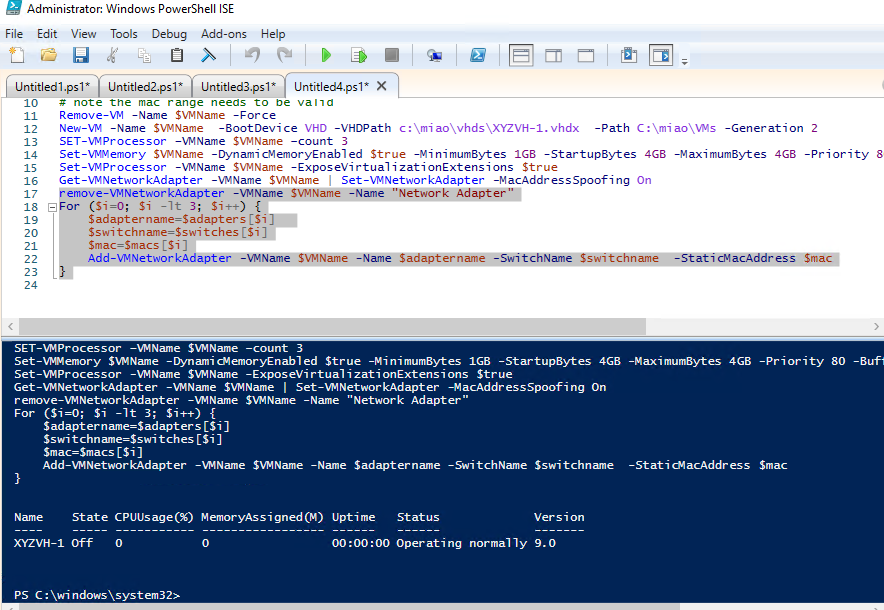The height and width of the screenshot is (610, 884).
Task: Close the Untitled4.ps1 tab
Action: click(x=382, y=86)
